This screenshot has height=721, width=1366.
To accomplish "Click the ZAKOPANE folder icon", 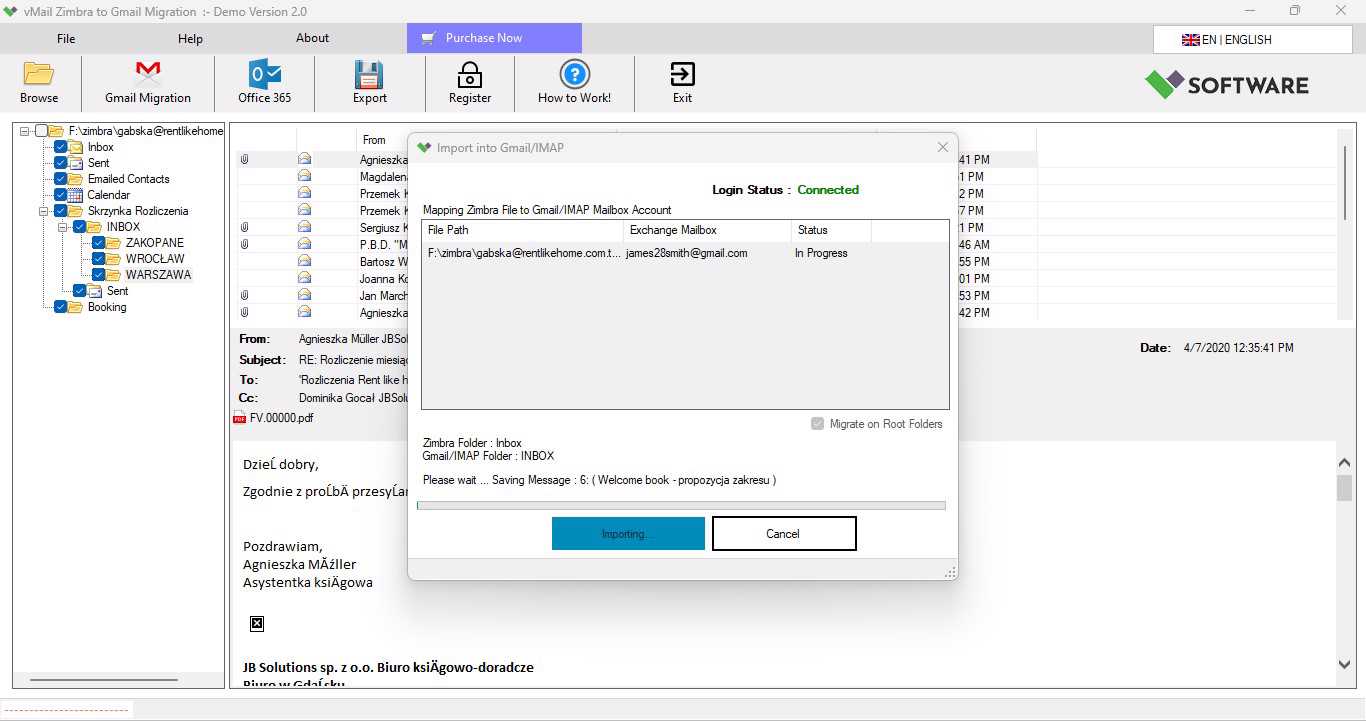I will [x=114, y=243].
